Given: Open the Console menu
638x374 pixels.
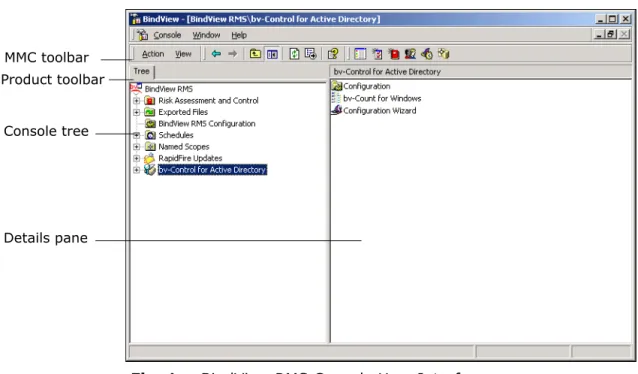Looking at the screenshot, I should 167,35.
